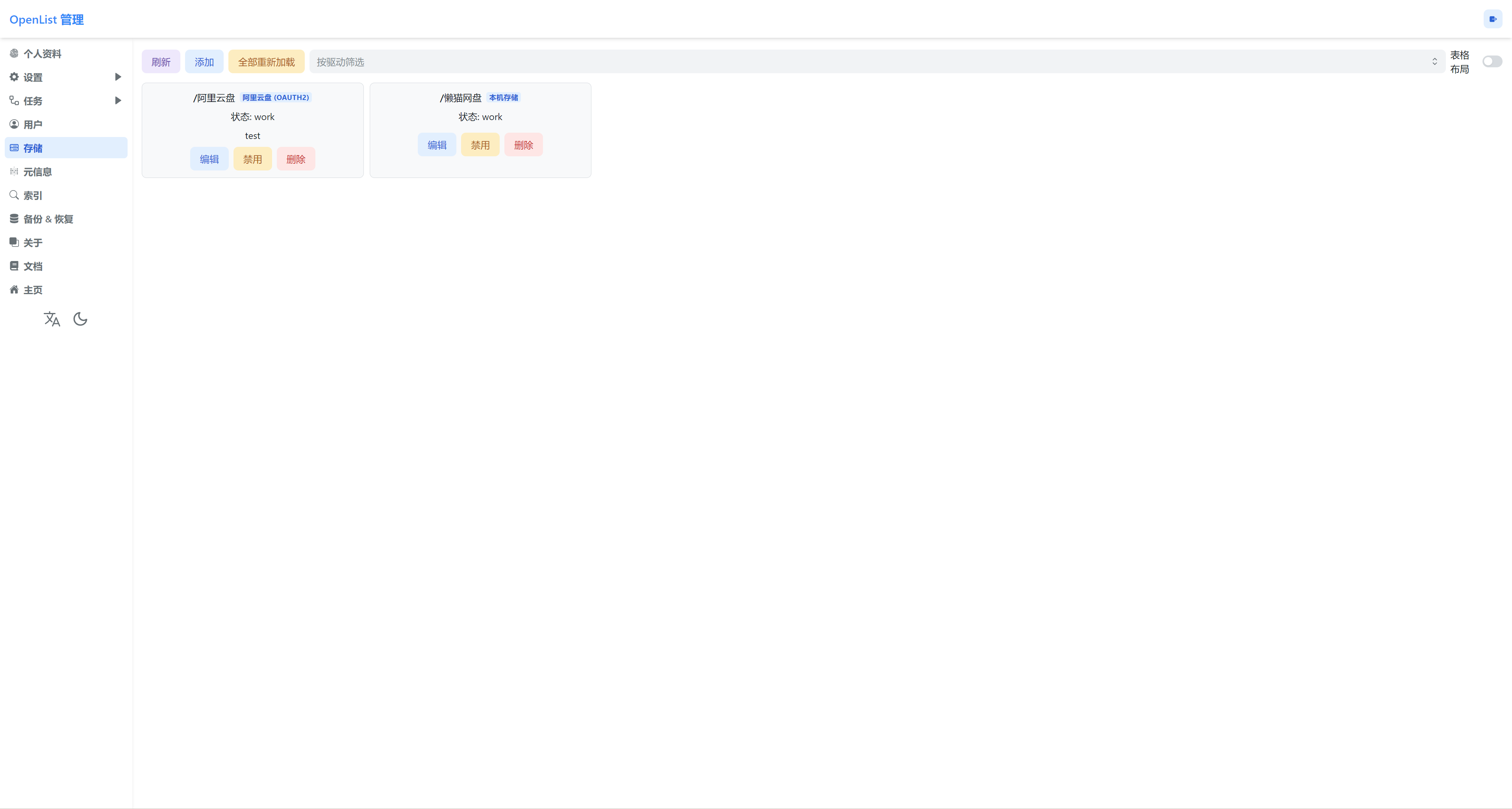Click the 用户 user icon
Screen dimensions: 1512x809
(x=14, y=124)
